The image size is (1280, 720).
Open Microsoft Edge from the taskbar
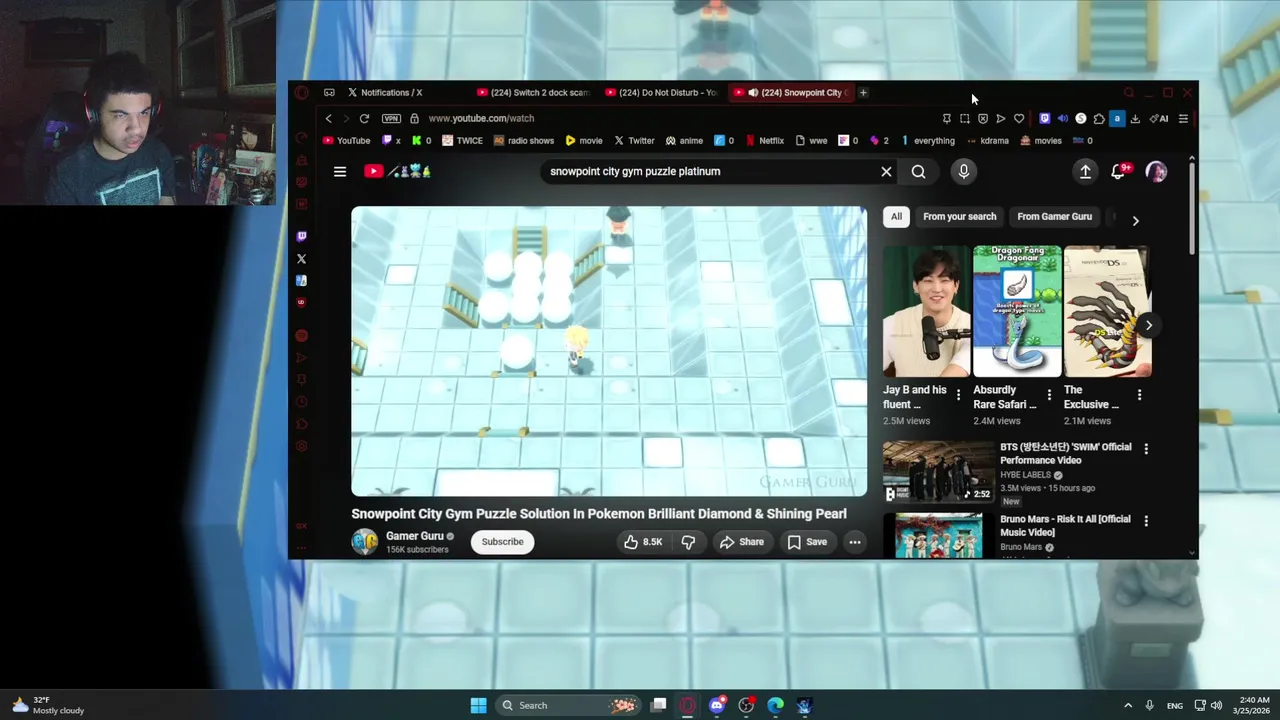point(775,706)
